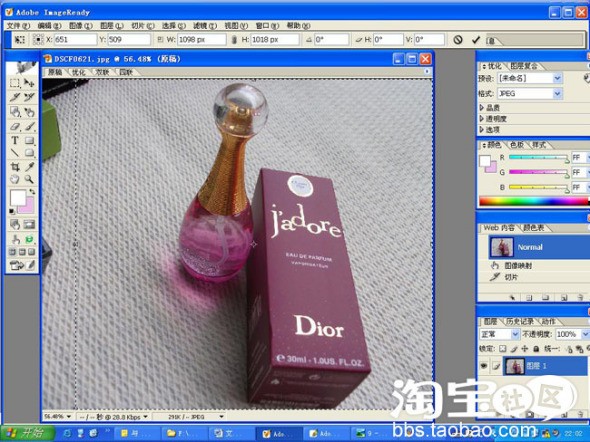Commit transform with the checkmark icon
The width and height of the screenshot is (590, 442).
476,39
